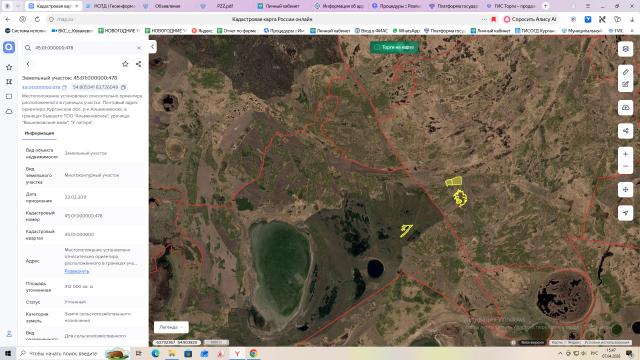This screenshot has width=640, height=360.
Task: Add the parcel to favorites with star
Action: 125,64
